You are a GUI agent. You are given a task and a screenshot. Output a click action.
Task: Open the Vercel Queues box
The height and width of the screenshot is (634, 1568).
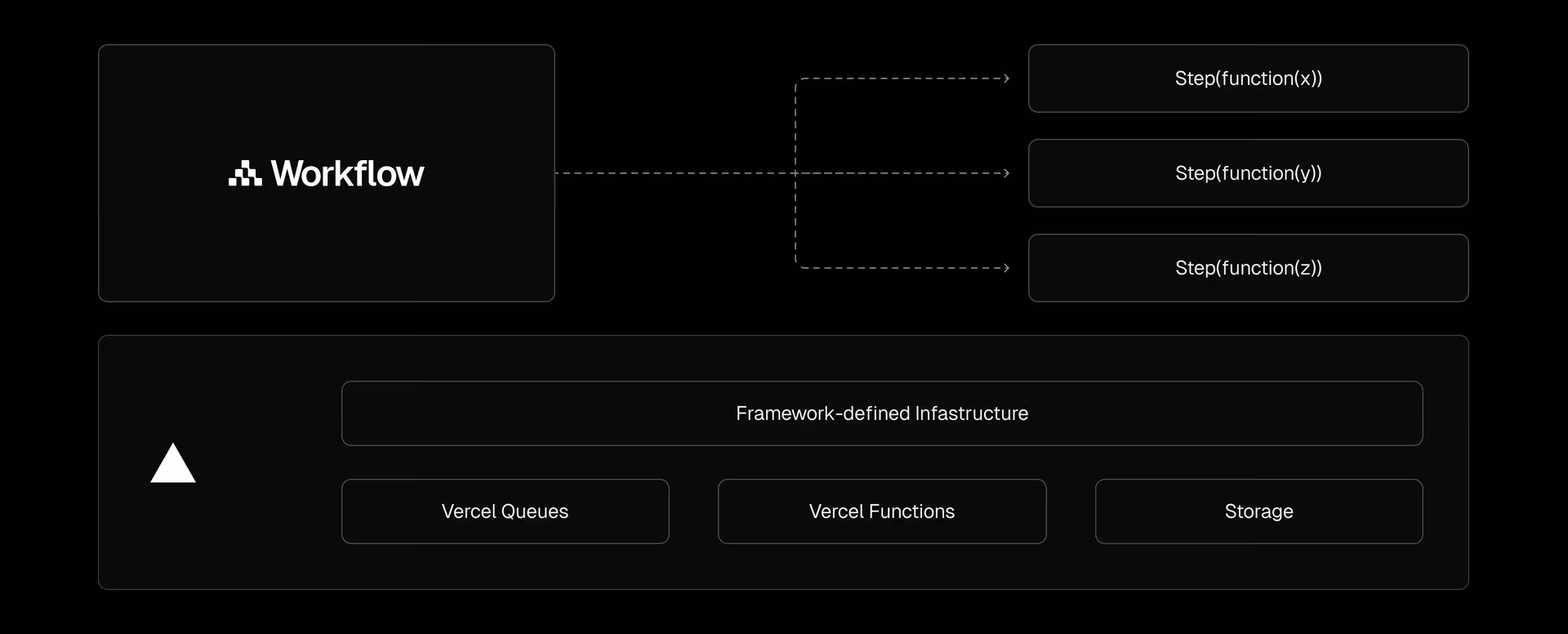coord(505,511)
